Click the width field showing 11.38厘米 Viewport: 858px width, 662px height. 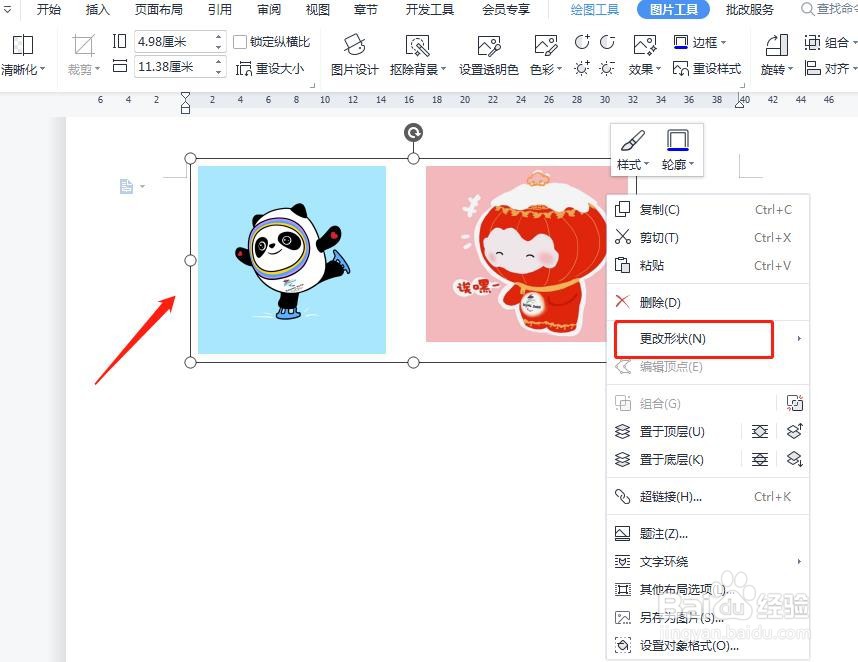click(x=173, y=67)
